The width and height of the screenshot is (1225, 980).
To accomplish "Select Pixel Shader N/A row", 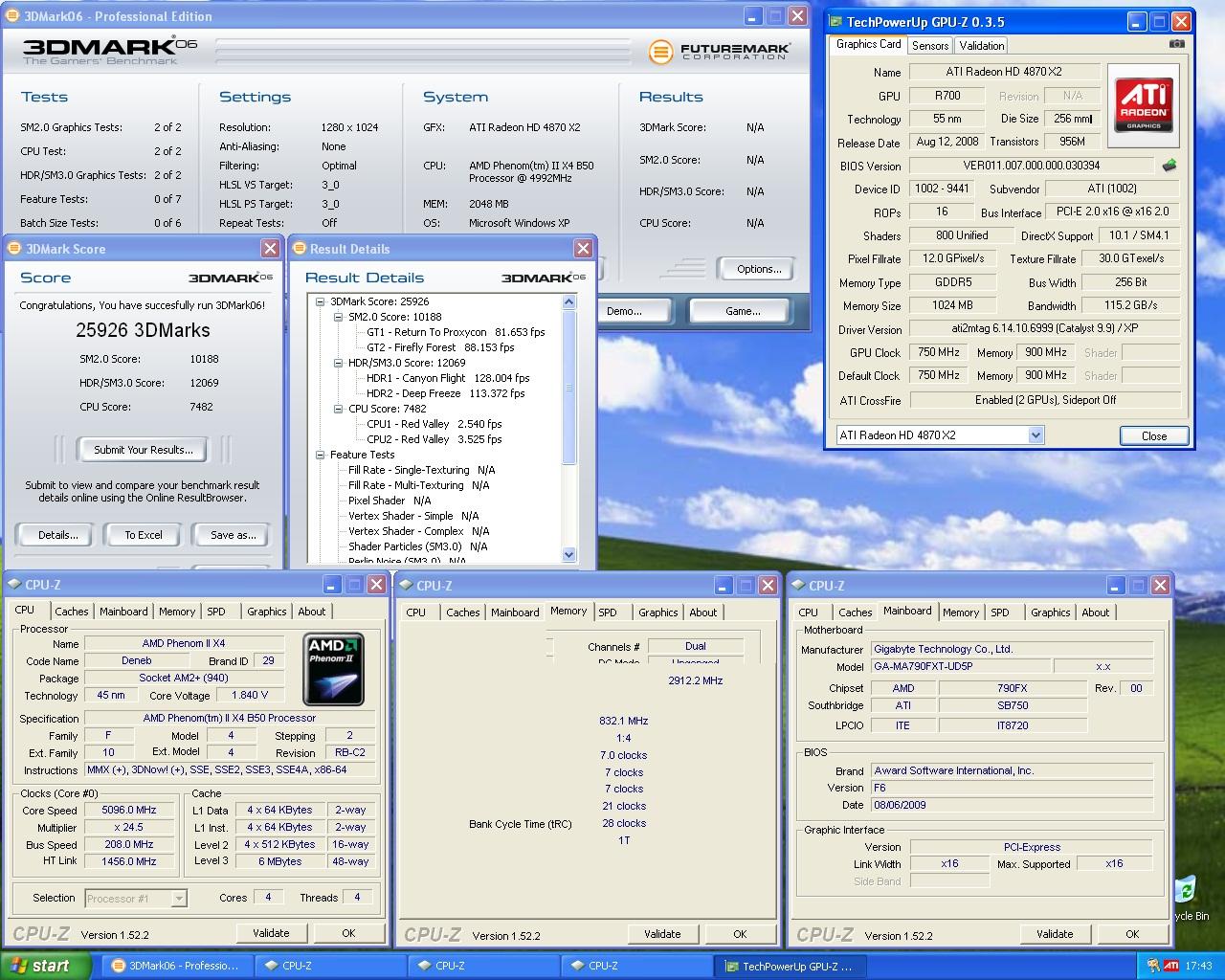I will (x=390, y=501).
